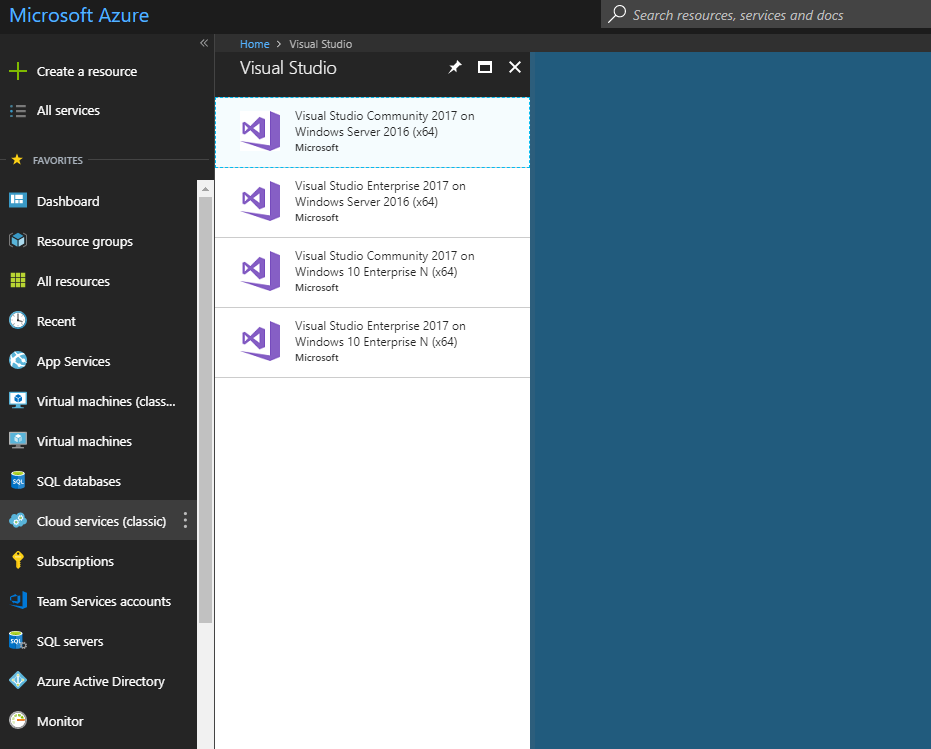Click the Microsoft Azure title link
The image size is (931, 749).
point(79,15)
